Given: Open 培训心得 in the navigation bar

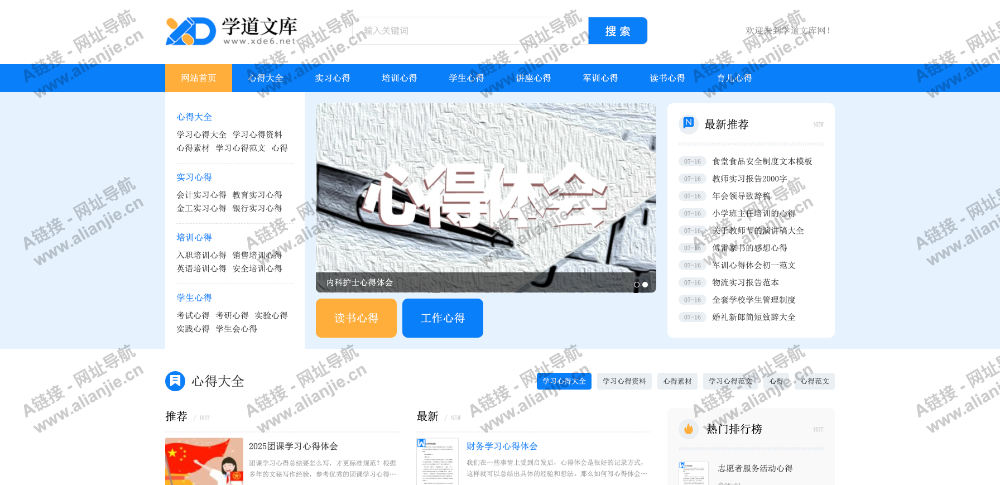Looking at the screenshot, I should 399,78.
